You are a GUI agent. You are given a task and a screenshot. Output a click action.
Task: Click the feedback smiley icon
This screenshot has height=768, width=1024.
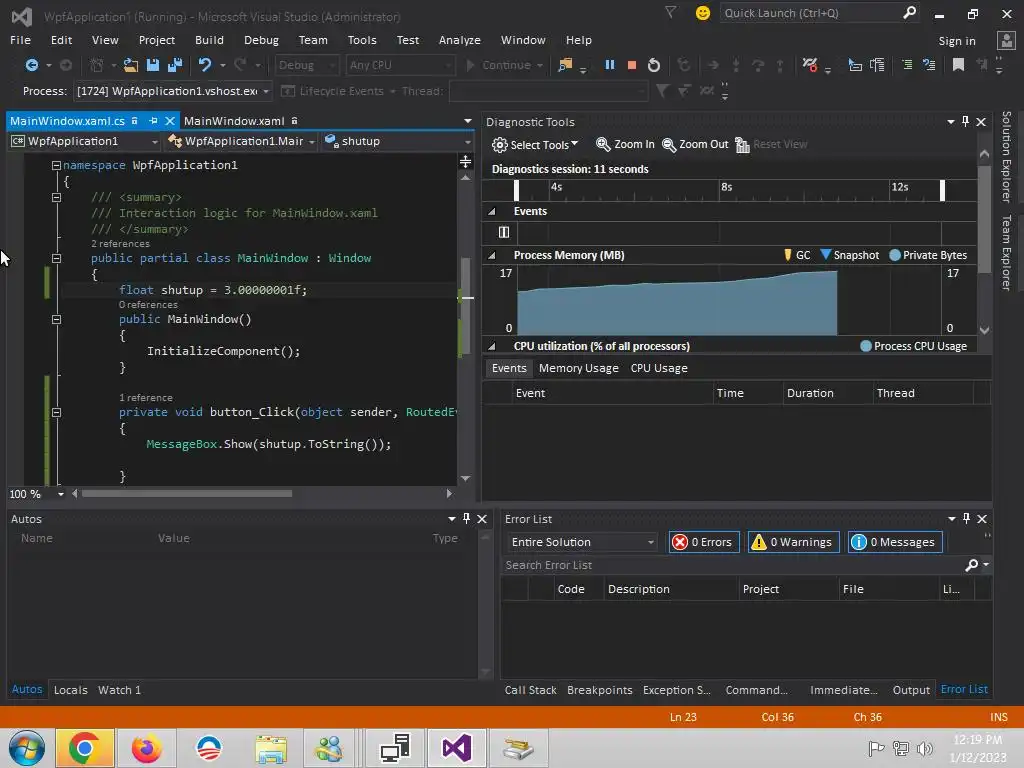click(x=703, y=13)
